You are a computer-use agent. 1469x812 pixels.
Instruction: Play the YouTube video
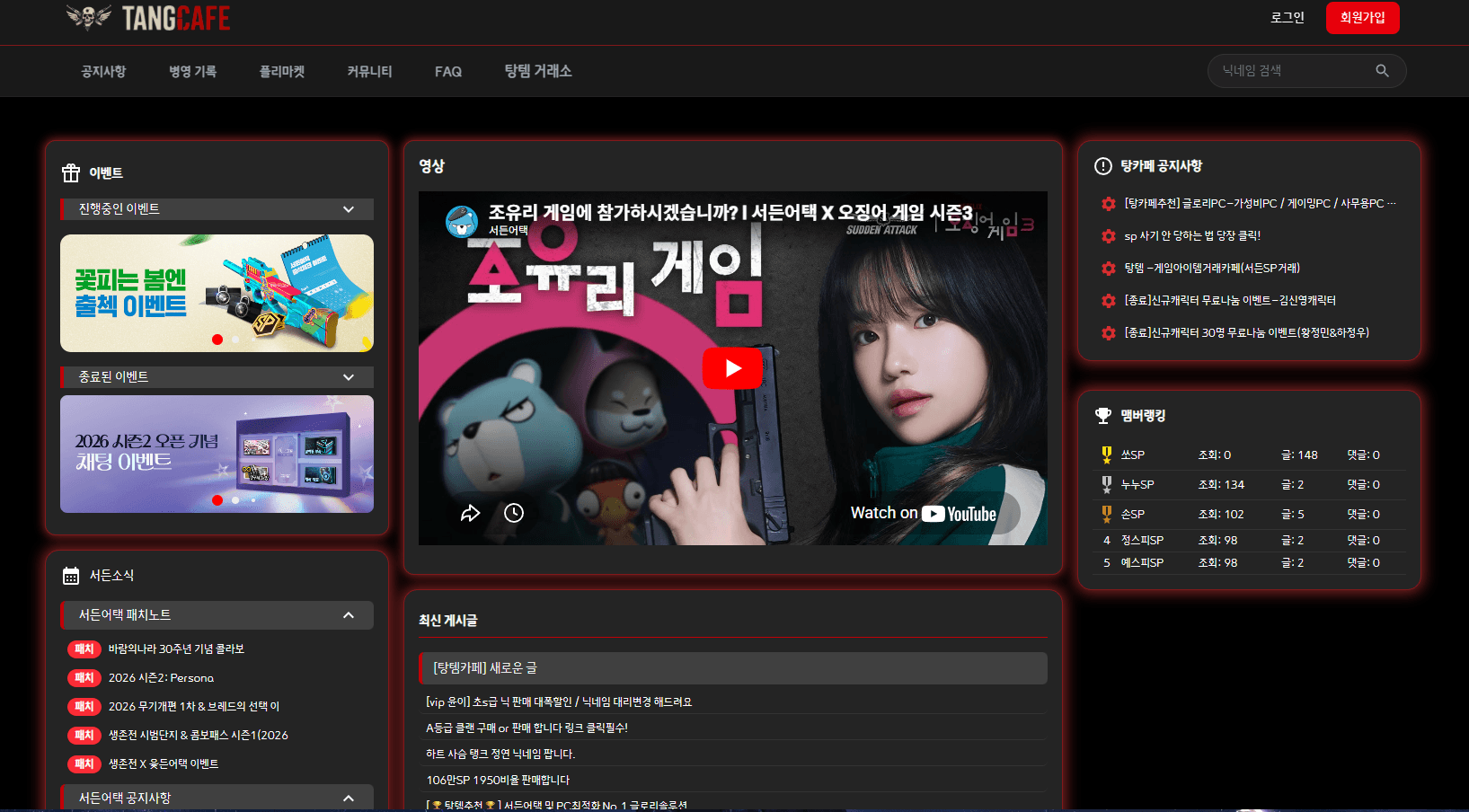(732, 368)
